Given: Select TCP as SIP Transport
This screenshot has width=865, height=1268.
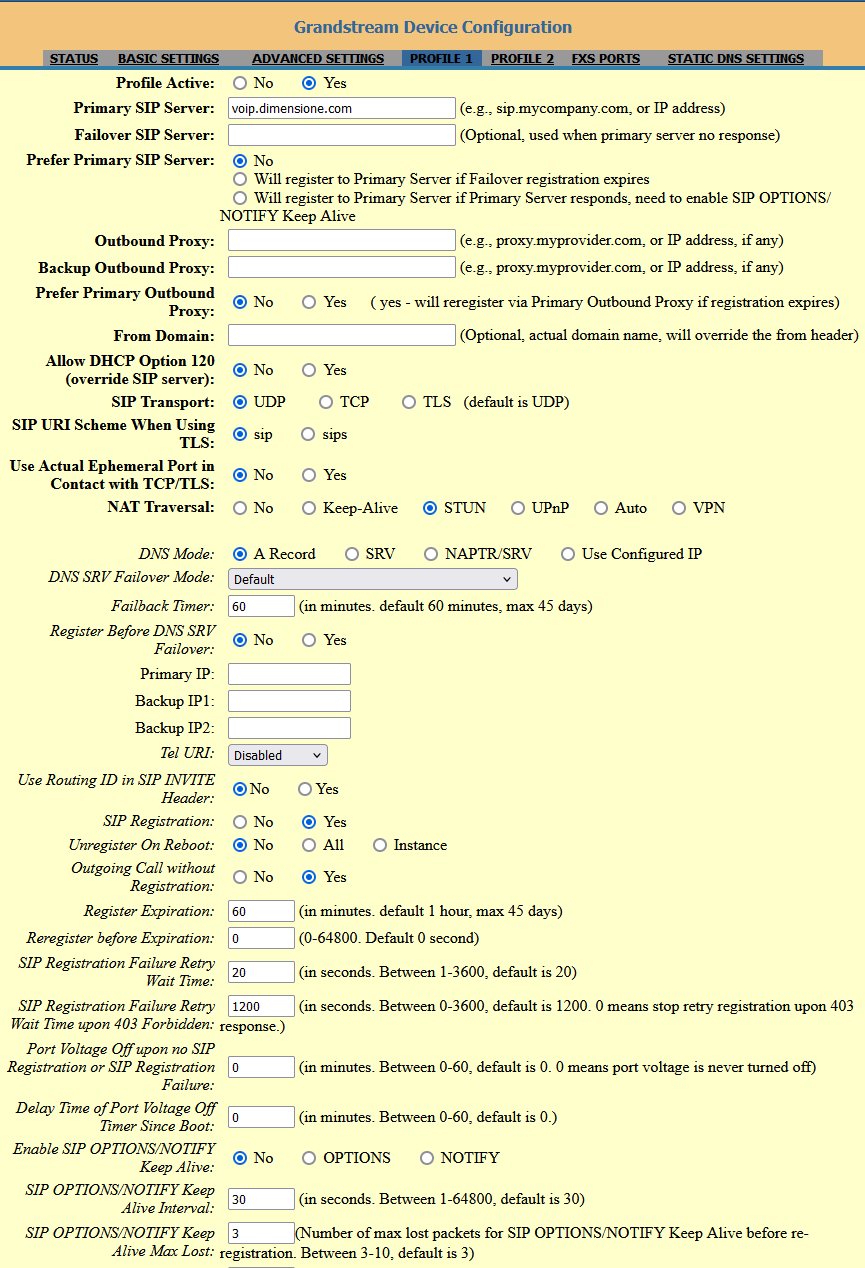Looking at the screenshot, I should coord(326,402).
